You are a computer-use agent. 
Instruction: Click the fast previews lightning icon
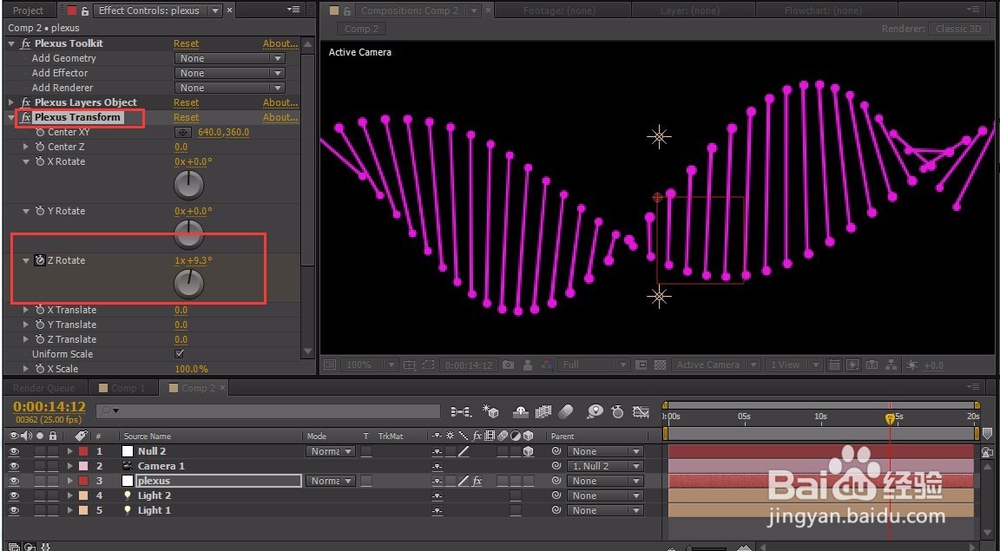[x=853, y=365]
